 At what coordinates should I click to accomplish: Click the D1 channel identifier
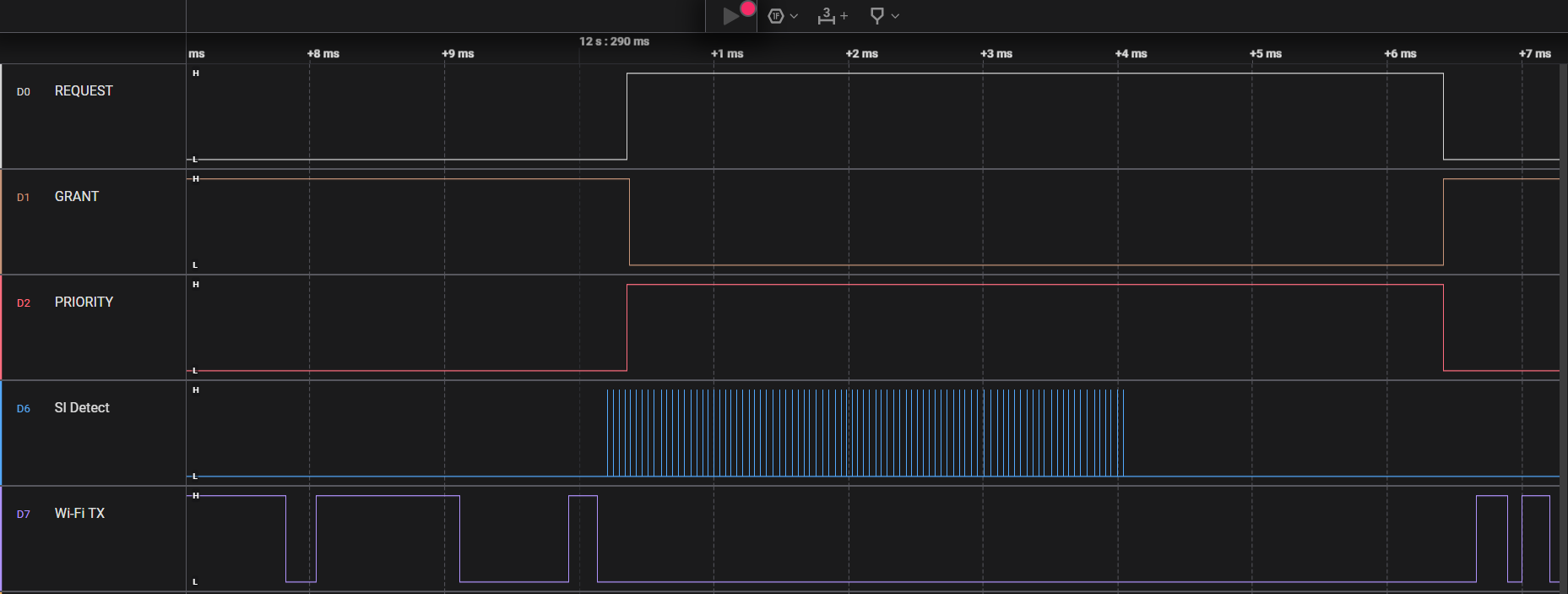pyautogui.click(x=24, y=197)
